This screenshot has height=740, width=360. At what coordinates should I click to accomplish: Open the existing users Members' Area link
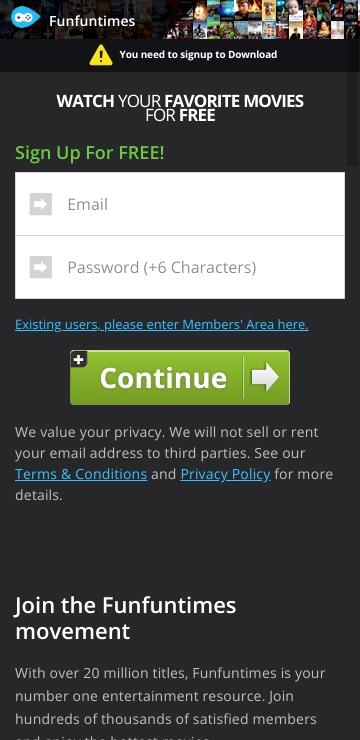(162, 325)
